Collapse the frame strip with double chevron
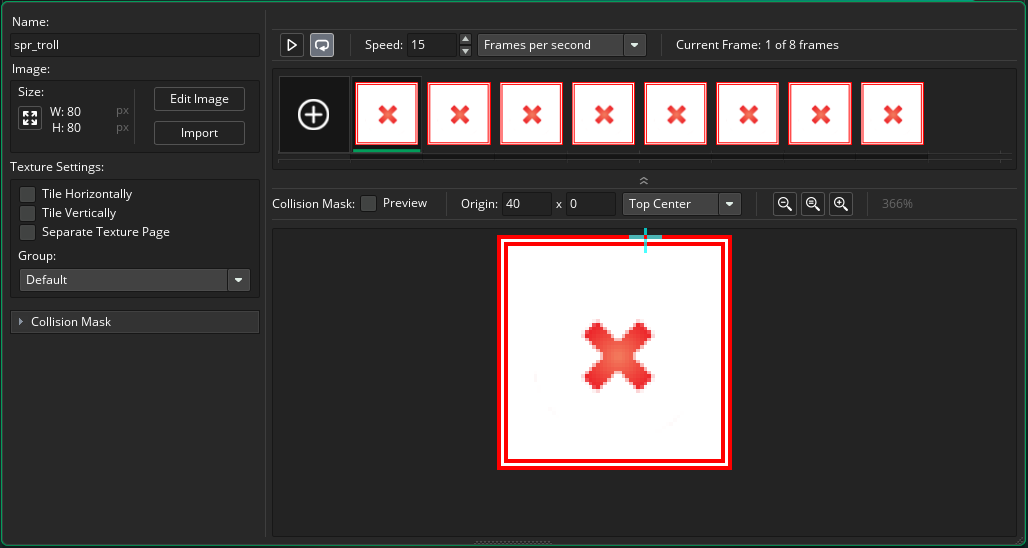This screenshot has height=548, width=1028. pos(644,181)
